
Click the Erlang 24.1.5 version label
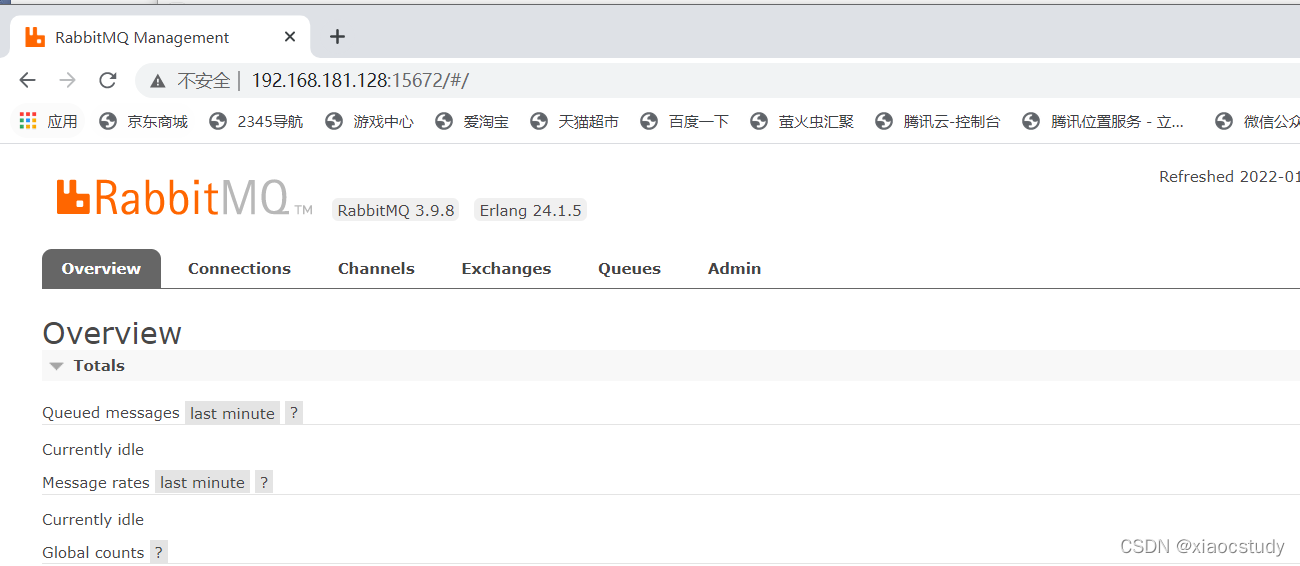click(x=530, y=210)
